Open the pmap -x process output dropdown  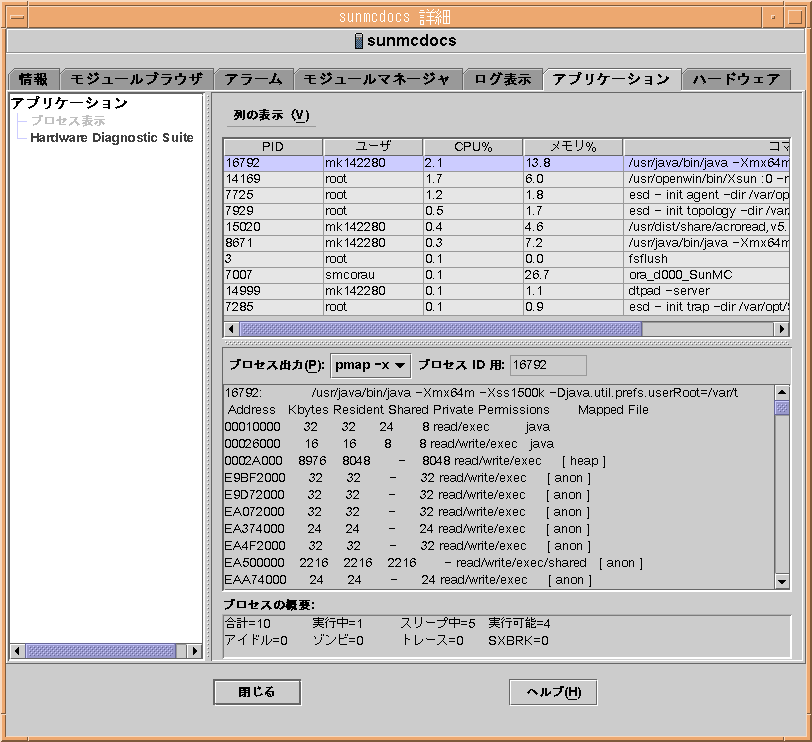pyautogui.click(x=370, y=365)
